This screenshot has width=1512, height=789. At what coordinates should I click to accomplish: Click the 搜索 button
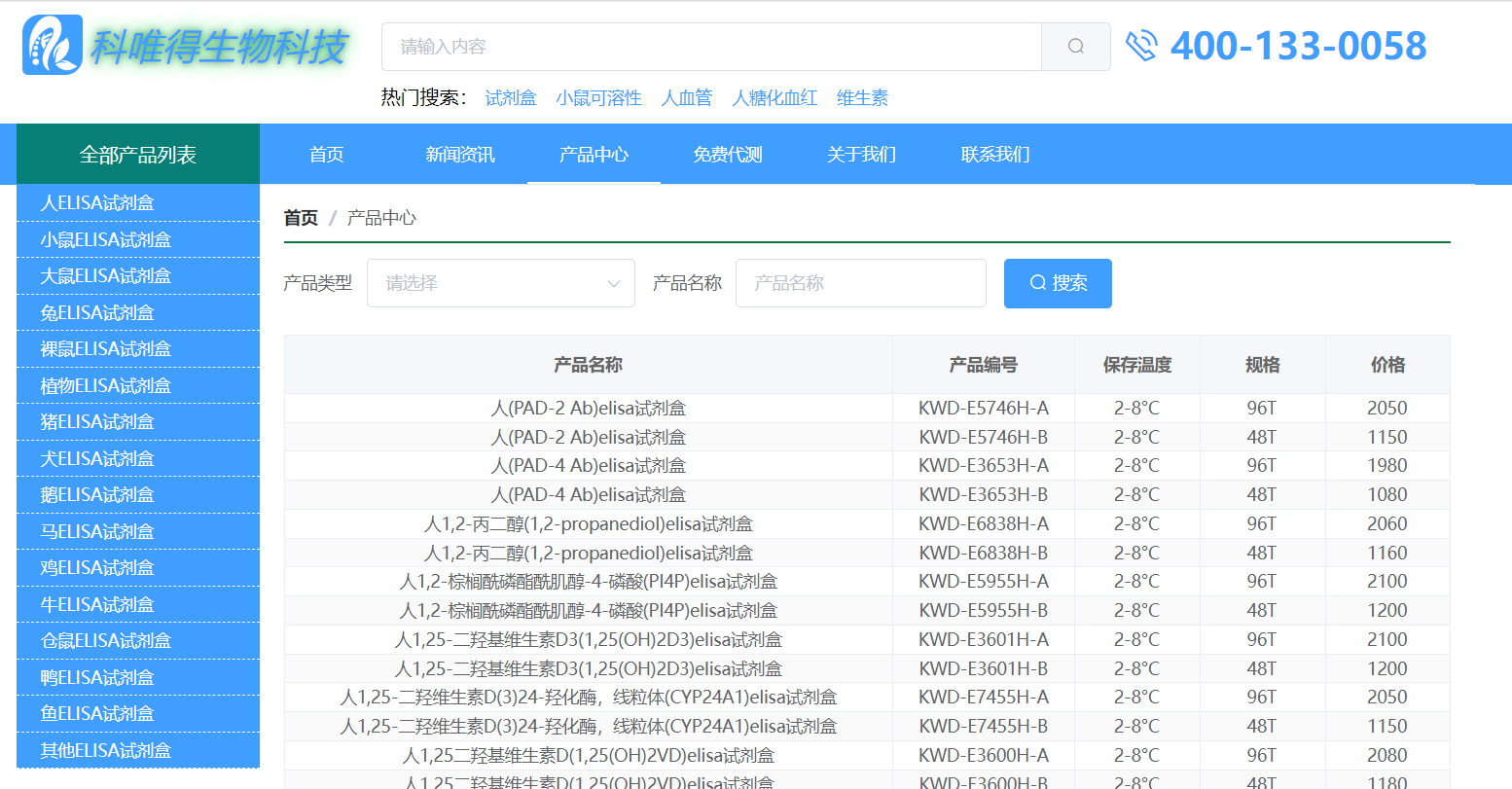1058,283
